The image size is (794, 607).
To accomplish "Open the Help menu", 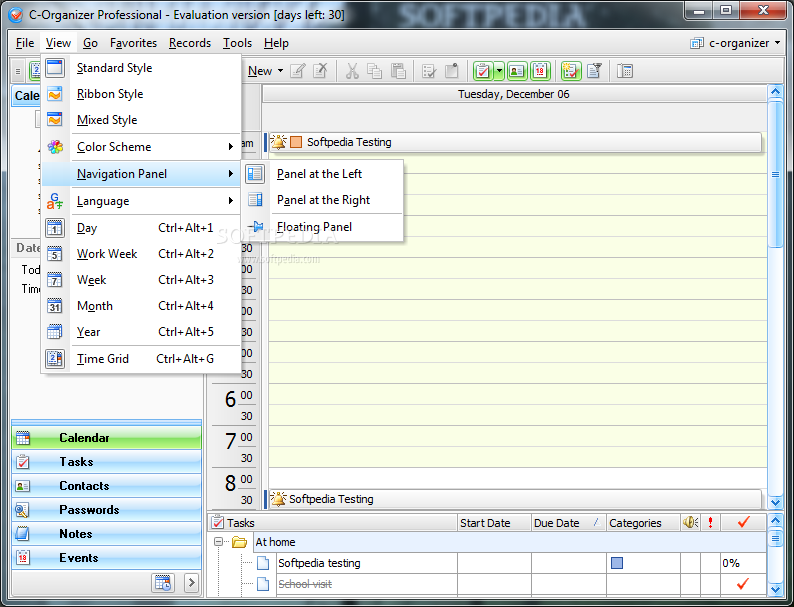I will [x=276, y=43].
